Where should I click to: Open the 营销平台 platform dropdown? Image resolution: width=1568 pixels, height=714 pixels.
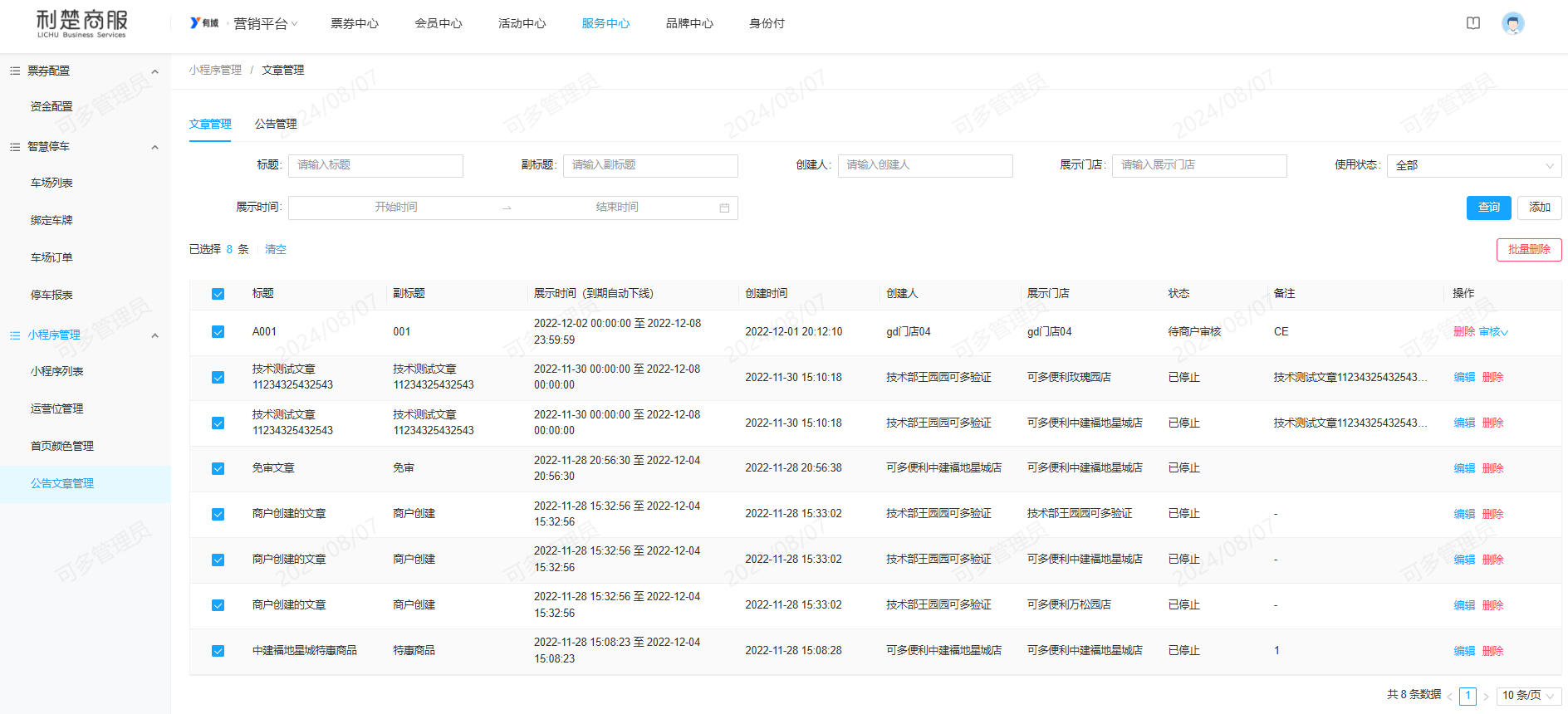266,23
